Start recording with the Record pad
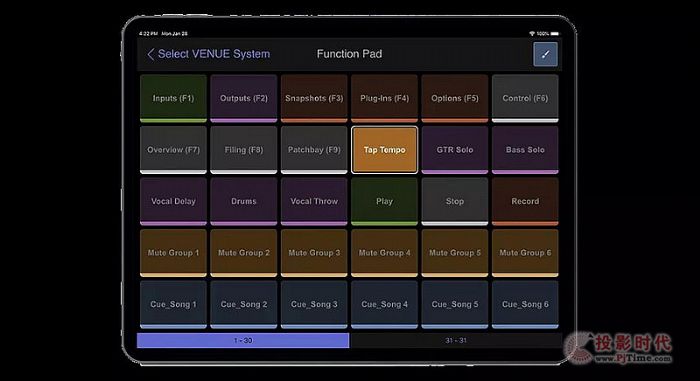 tap(525, 201)
